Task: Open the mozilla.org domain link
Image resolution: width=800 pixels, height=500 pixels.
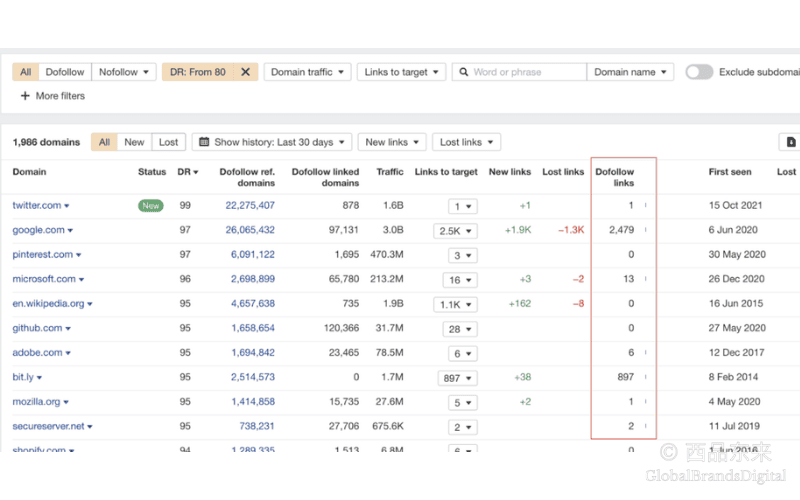Action: coord(36,402)
